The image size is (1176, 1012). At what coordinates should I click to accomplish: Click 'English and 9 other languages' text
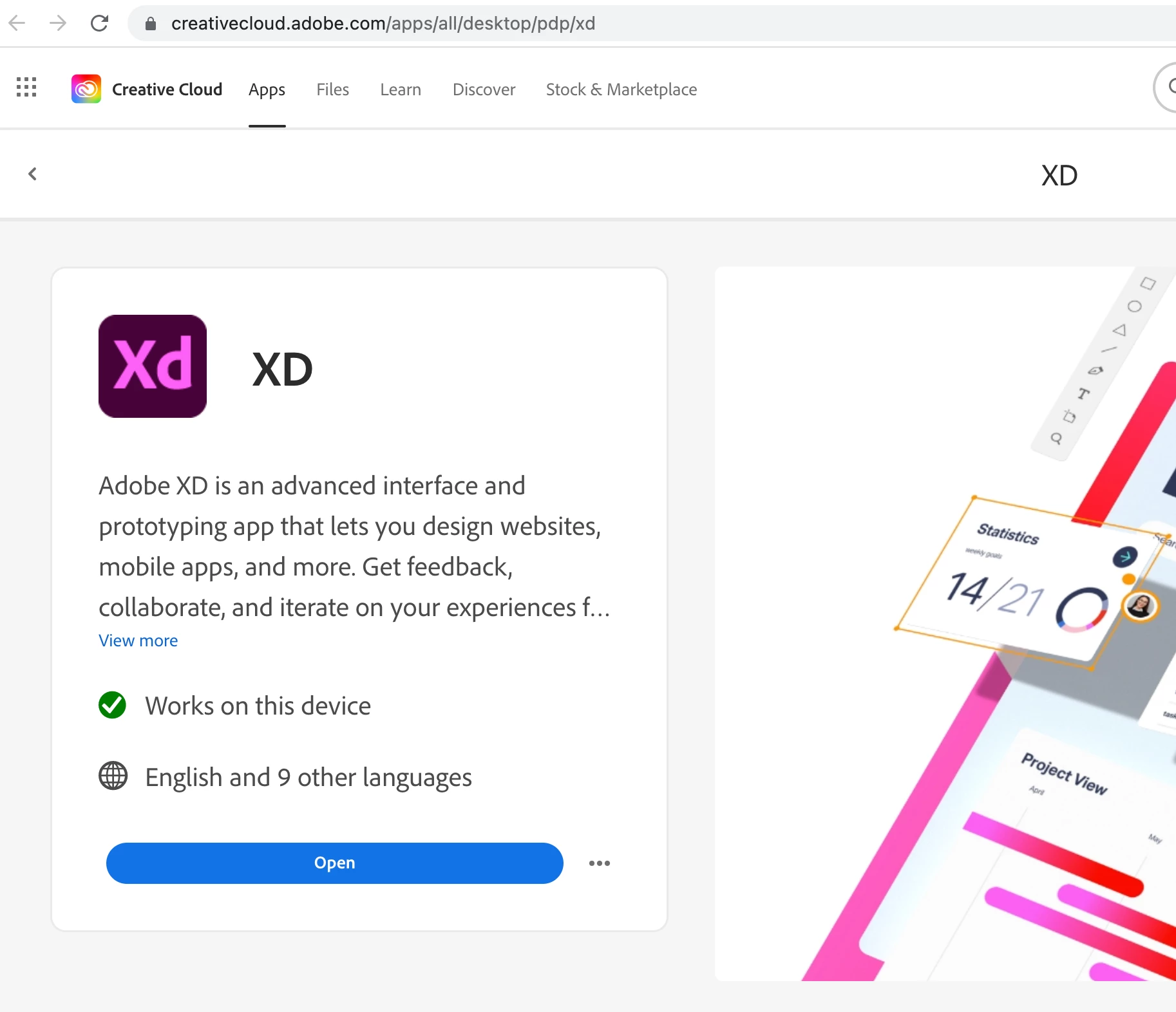pyautogui.click(x=308, y=778)
